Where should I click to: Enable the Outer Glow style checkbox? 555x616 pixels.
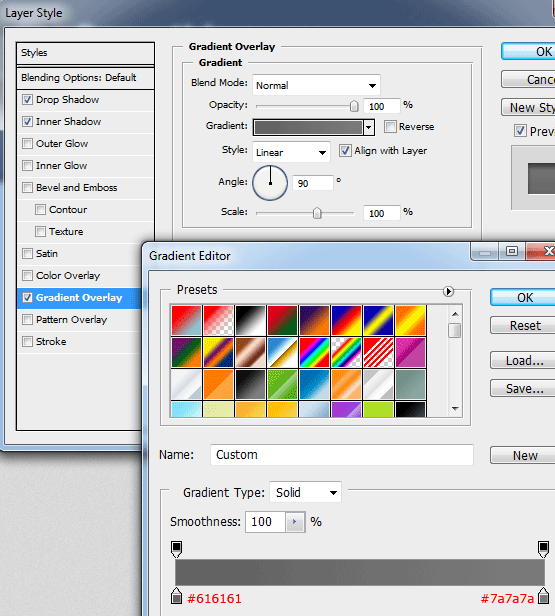pos(27,143)
